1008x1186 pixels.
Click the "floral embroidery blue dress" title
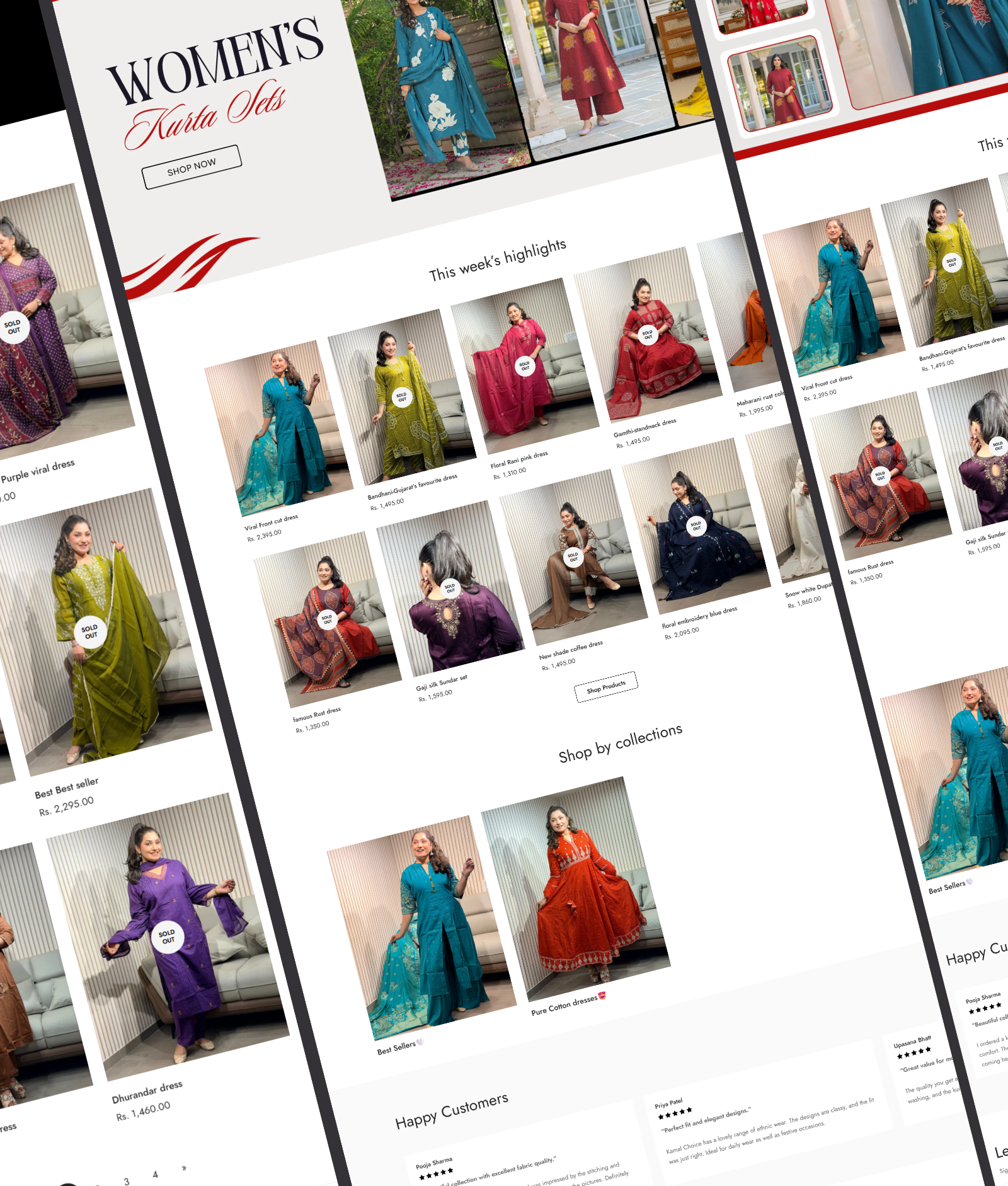699,617
